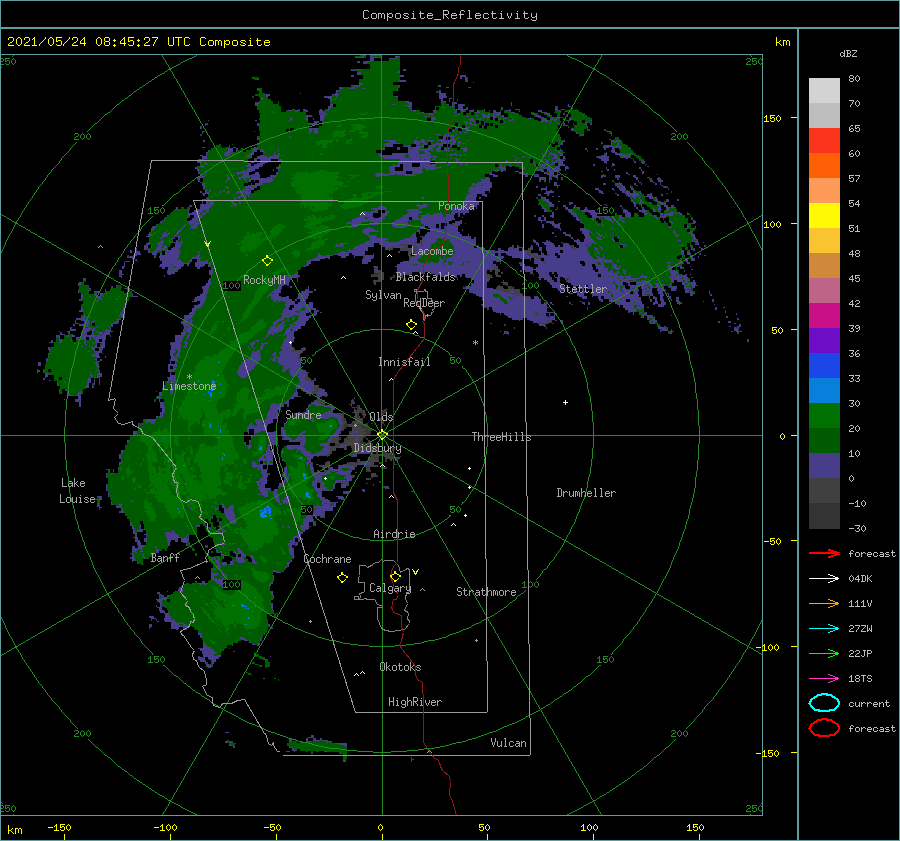Click the Composite_Reflectivity title text
This screenshot has width=900, height=841.
[x=449, y=15]
